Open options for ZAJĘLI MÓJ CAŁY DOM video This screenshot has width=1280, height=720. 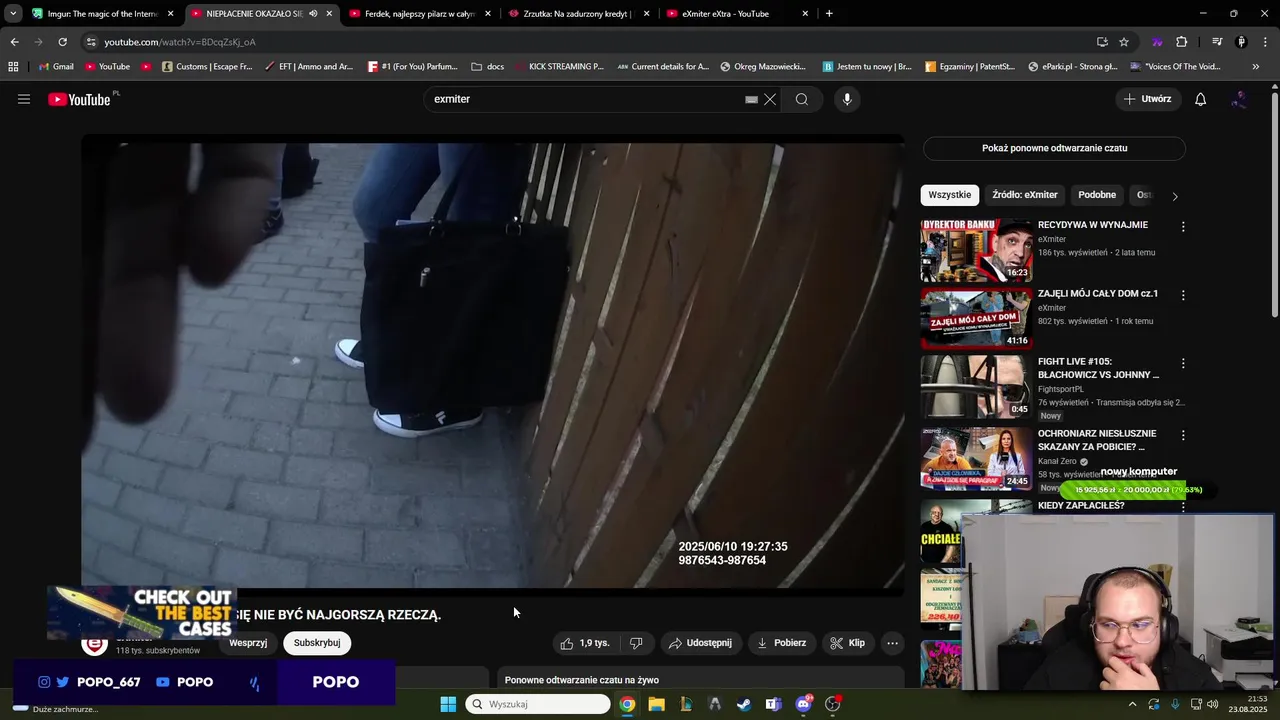[1183, 295]
